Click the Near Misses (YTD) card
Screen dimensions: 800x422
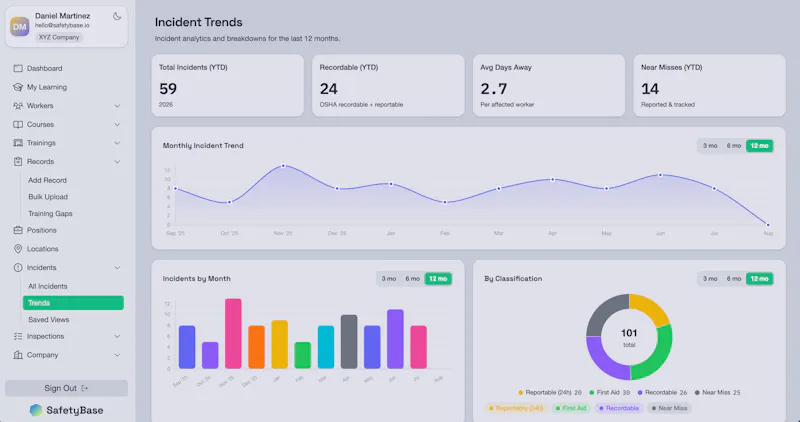click(710, 86)
